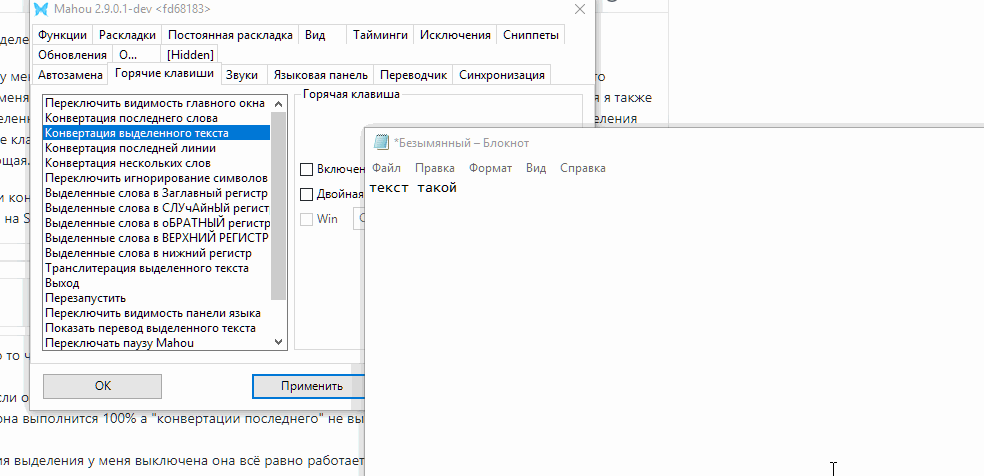
Task: Click the hotkey list scroll-down arrow
Action: (279, 342)
